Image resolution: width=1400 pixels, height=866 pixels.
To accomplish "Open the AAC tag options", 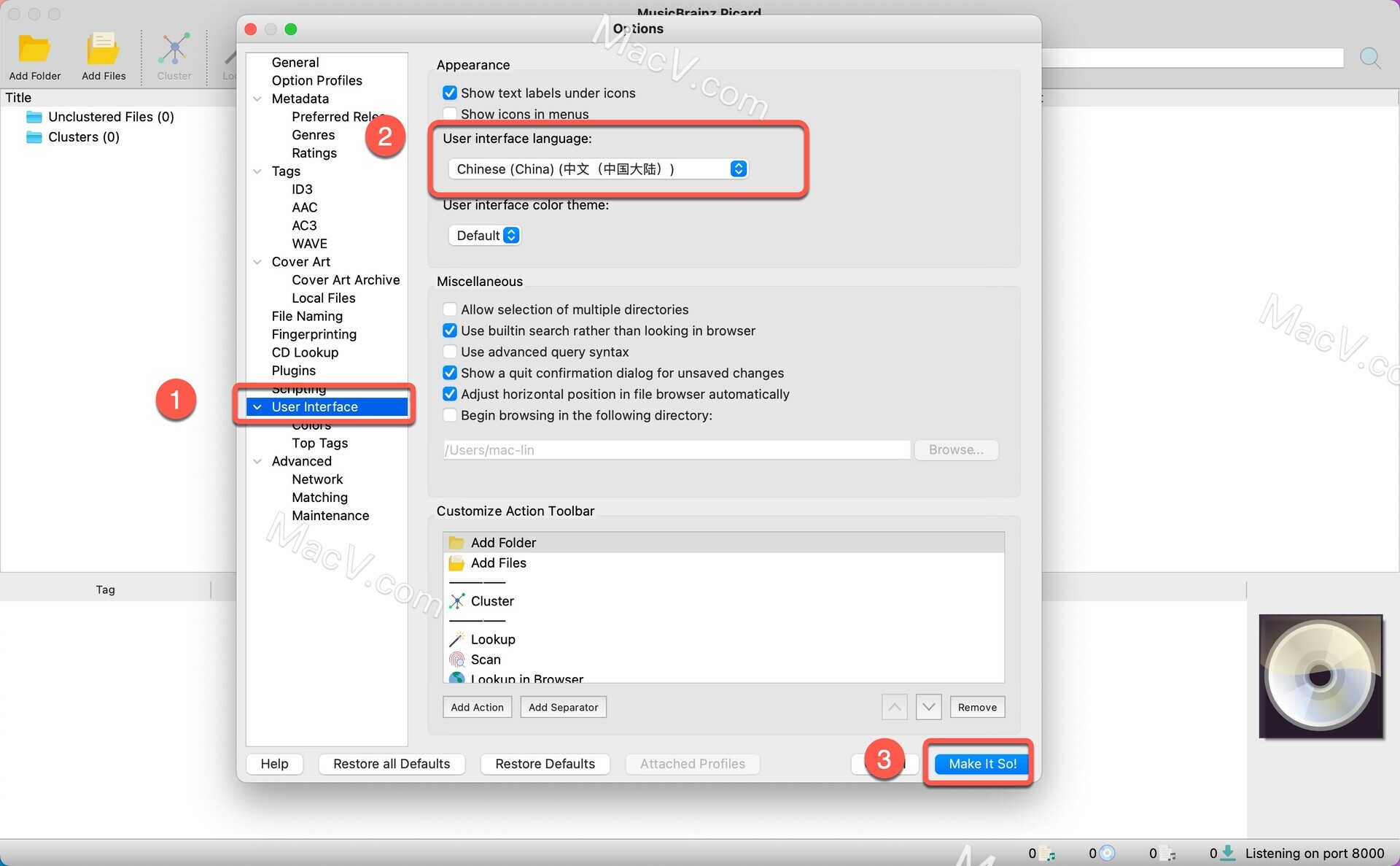I will 305,208.
